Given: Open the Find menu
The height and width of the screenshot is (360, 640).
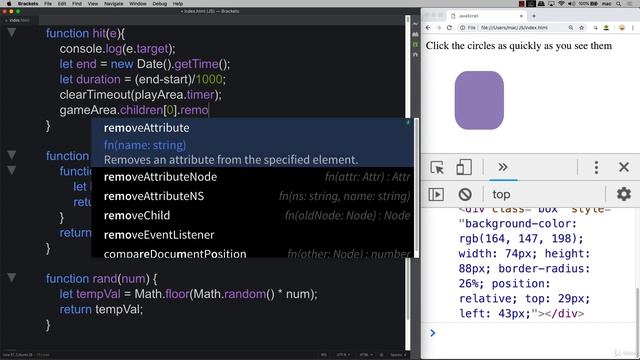Looking at the screenshot, I should point(77,4).
